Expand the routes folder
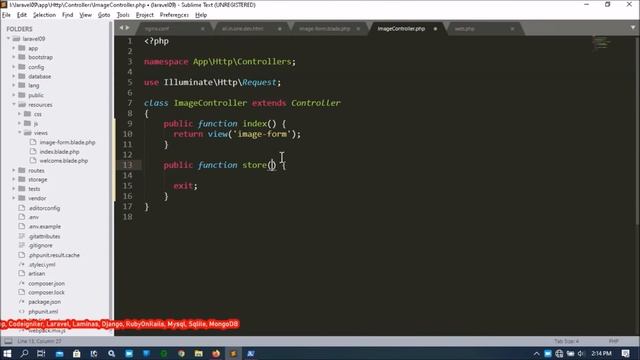The height and width of the screenshot is (360, 640). point(13,170)
